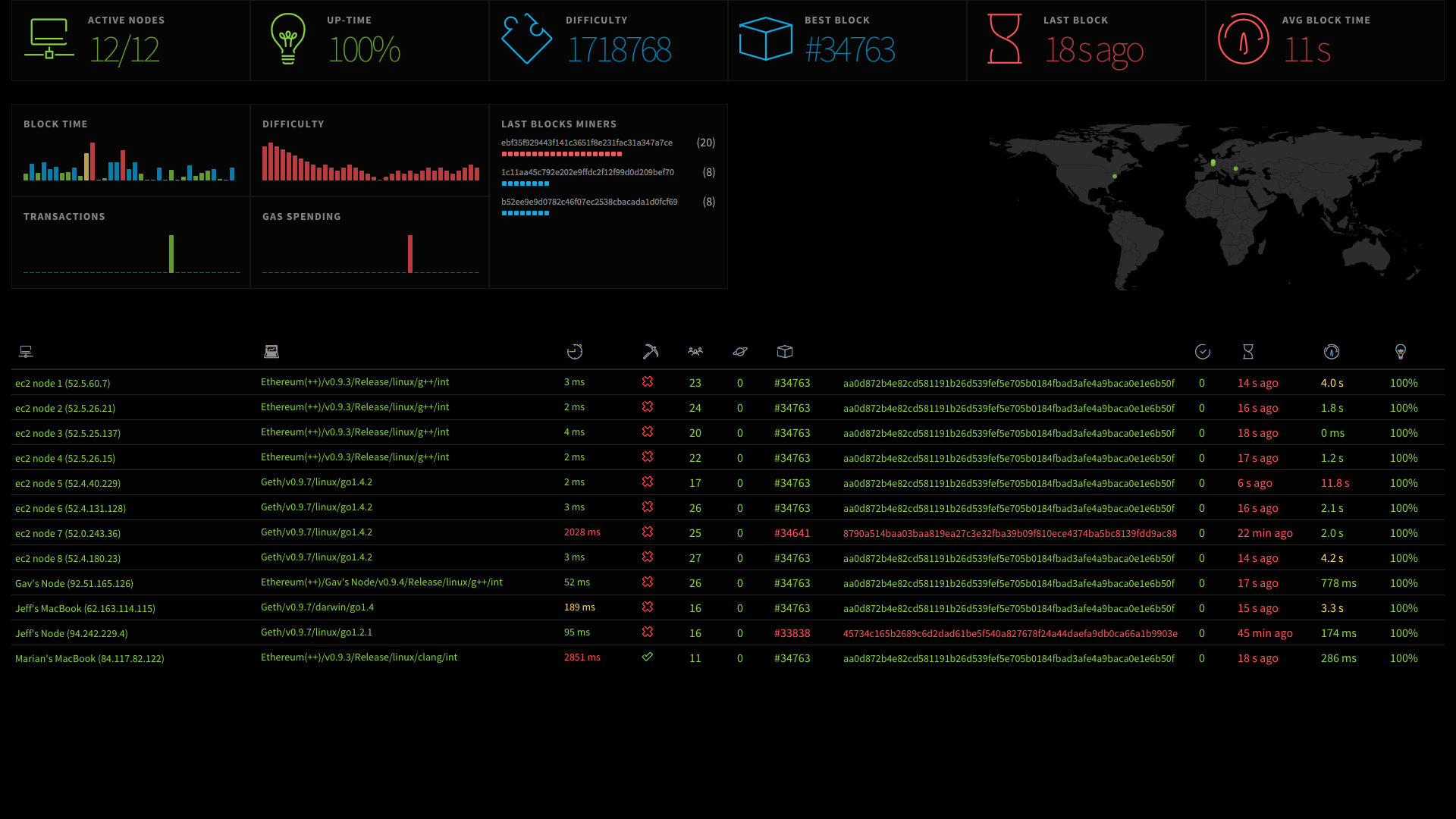Click the tall green Transactions chart bar

[171, 254]
